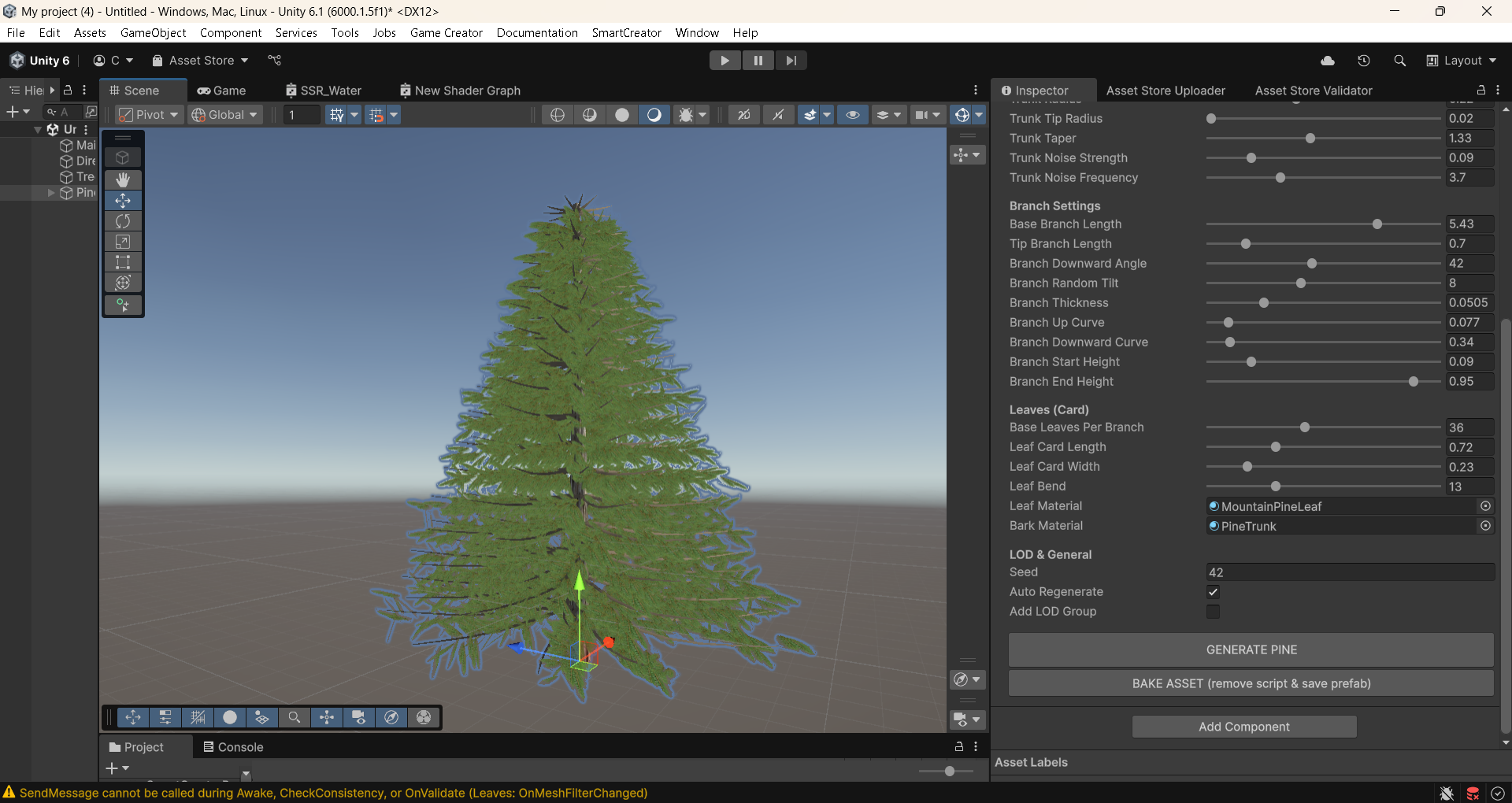Expand the Pine object in Hierarchy
1512x803 pixels.
[x=51, y=192]
